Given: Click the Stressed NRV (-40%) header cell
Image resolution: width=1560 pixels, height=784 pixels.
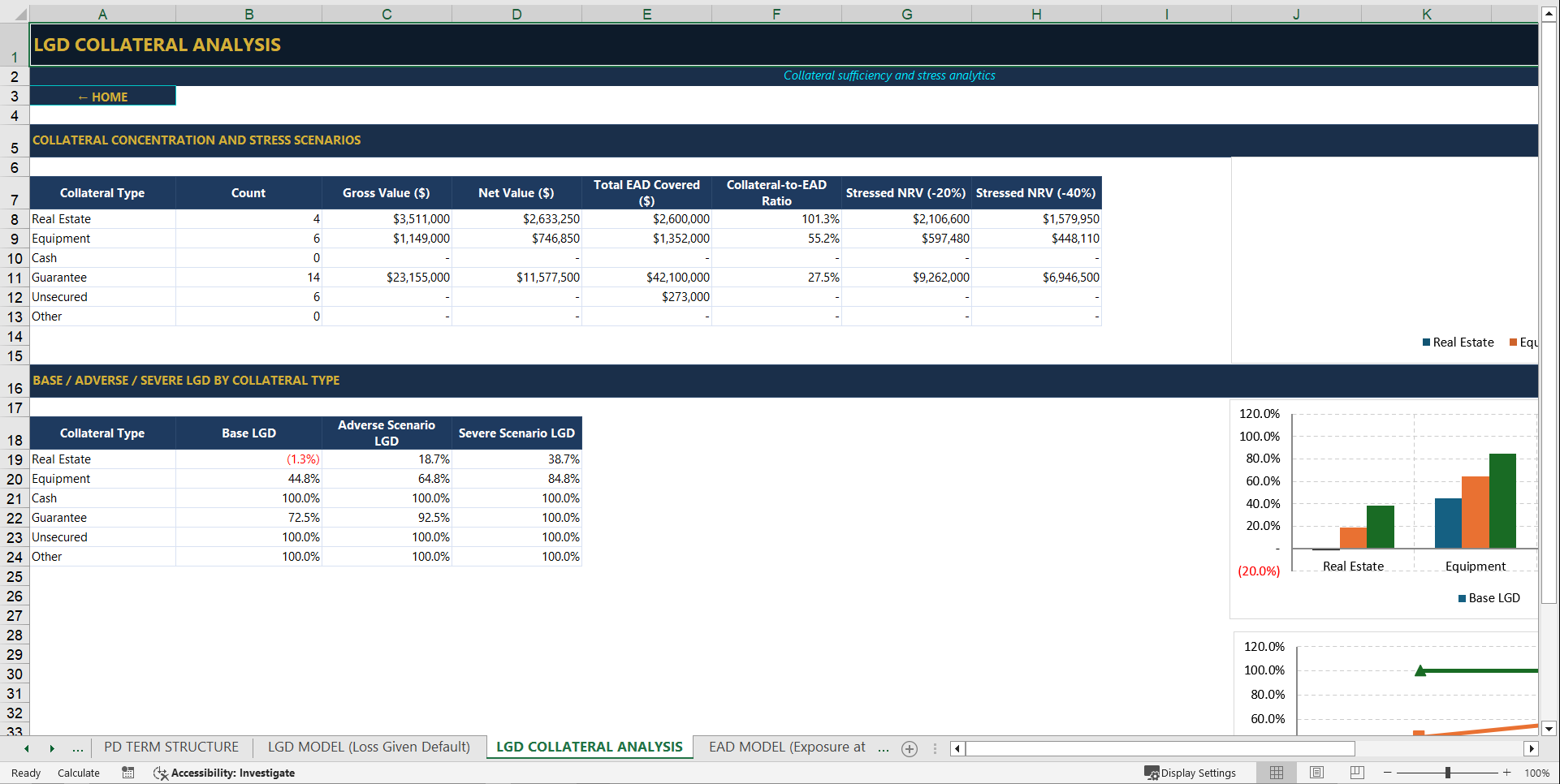Looking at the screenshot, I should click(1036, 193).
